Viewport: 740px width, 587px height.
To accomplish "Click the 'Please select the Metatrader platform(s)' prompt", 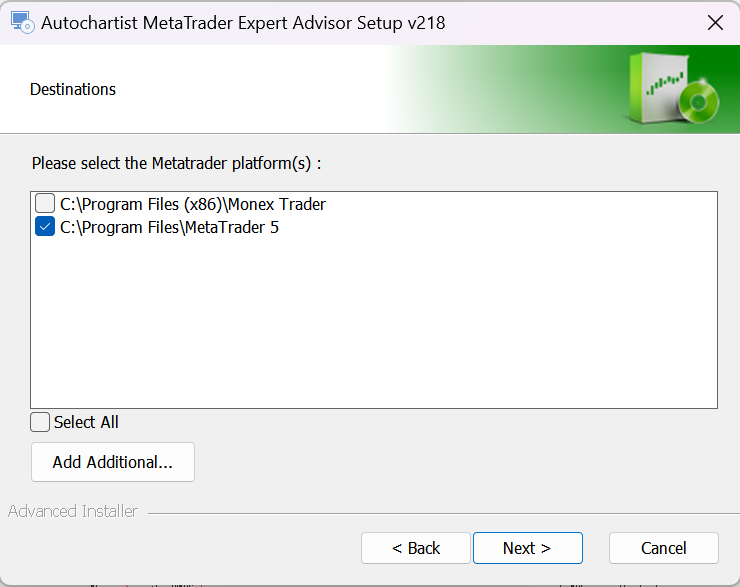I will point(177,163).
